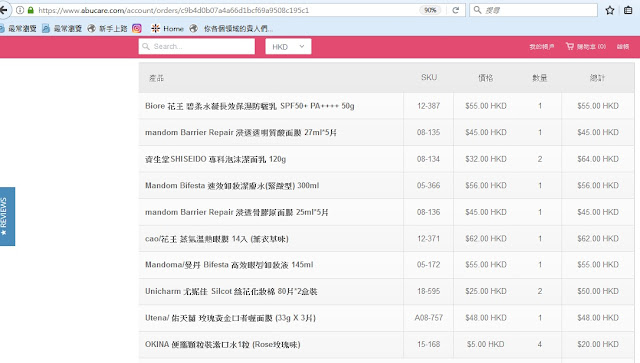Click the $50.00 HKD total cell
Image resolution: width=640 pixels, height=363 pixels.
598,292
